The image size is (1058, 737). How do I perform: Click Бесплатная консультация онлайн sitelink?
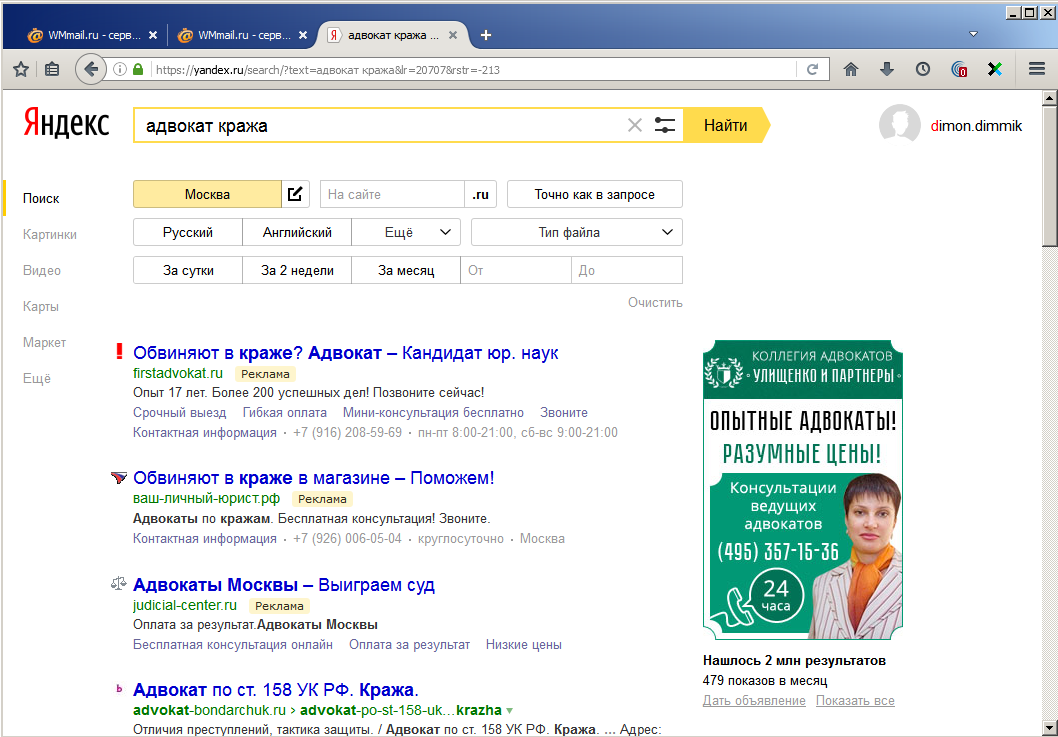pos(233,645)
